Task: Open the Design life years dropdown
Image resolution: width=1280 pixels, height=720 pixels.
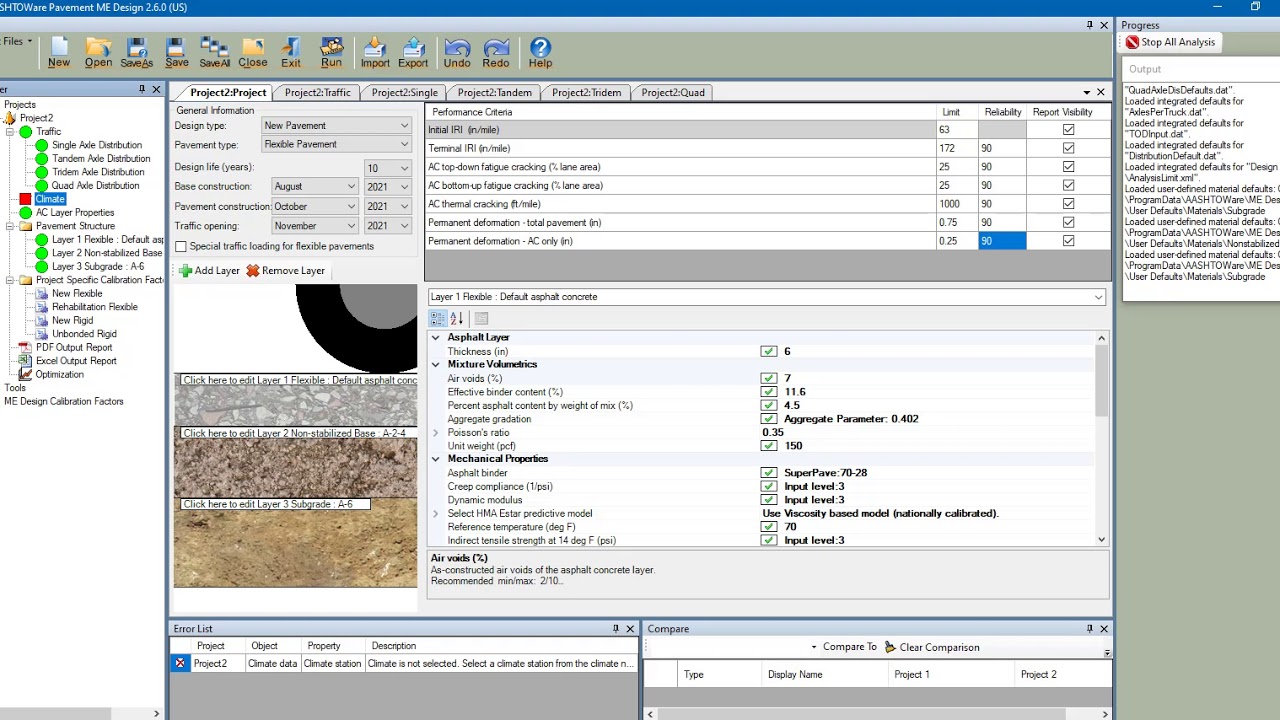Action: pos(404,168)
